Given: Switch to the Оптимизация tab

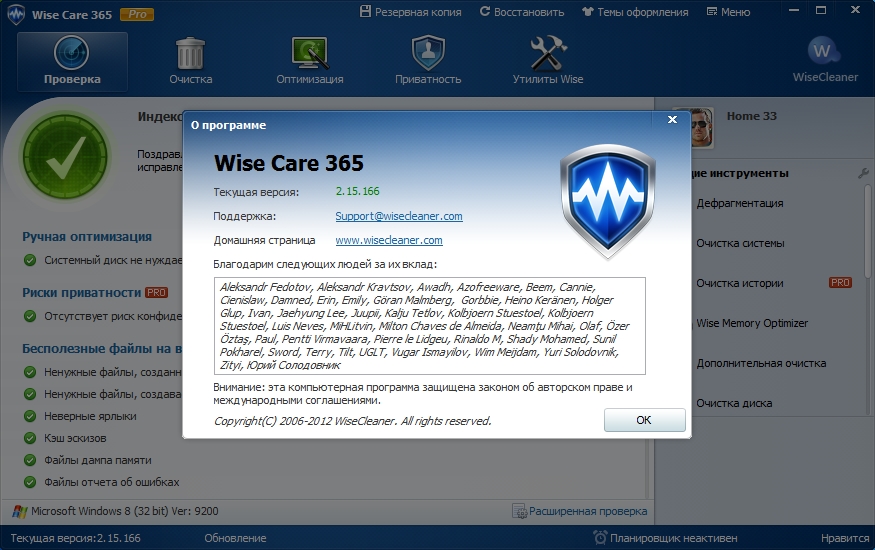Looking at the screenshot, I should click(310, 61).
